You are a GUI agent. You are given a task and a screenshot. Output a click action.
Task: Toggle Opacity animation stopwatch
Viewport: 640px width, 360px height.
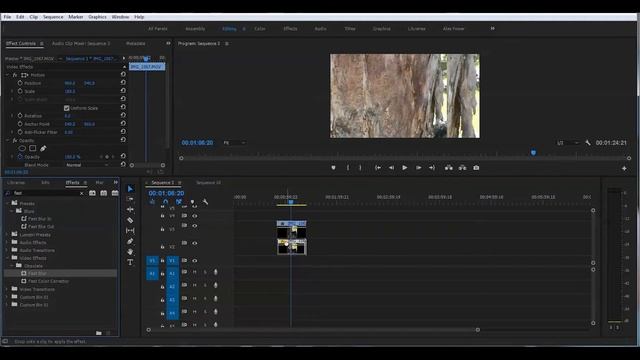click(x=20, y=157)
